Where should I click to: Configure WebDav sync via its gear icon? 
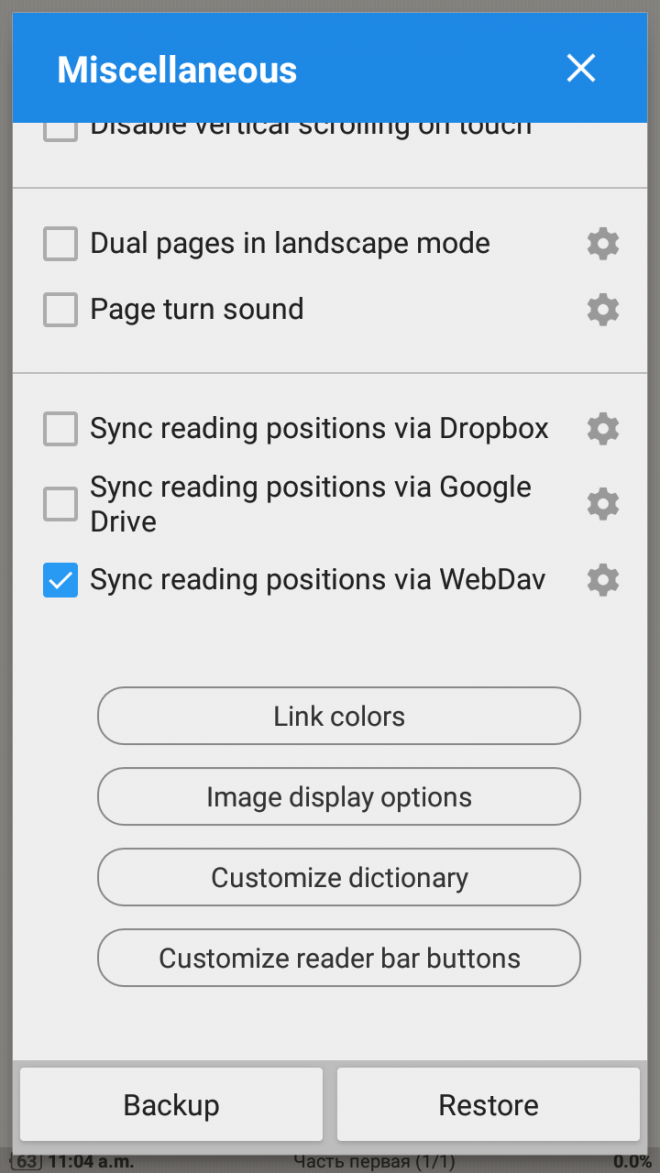pos(603,580)
